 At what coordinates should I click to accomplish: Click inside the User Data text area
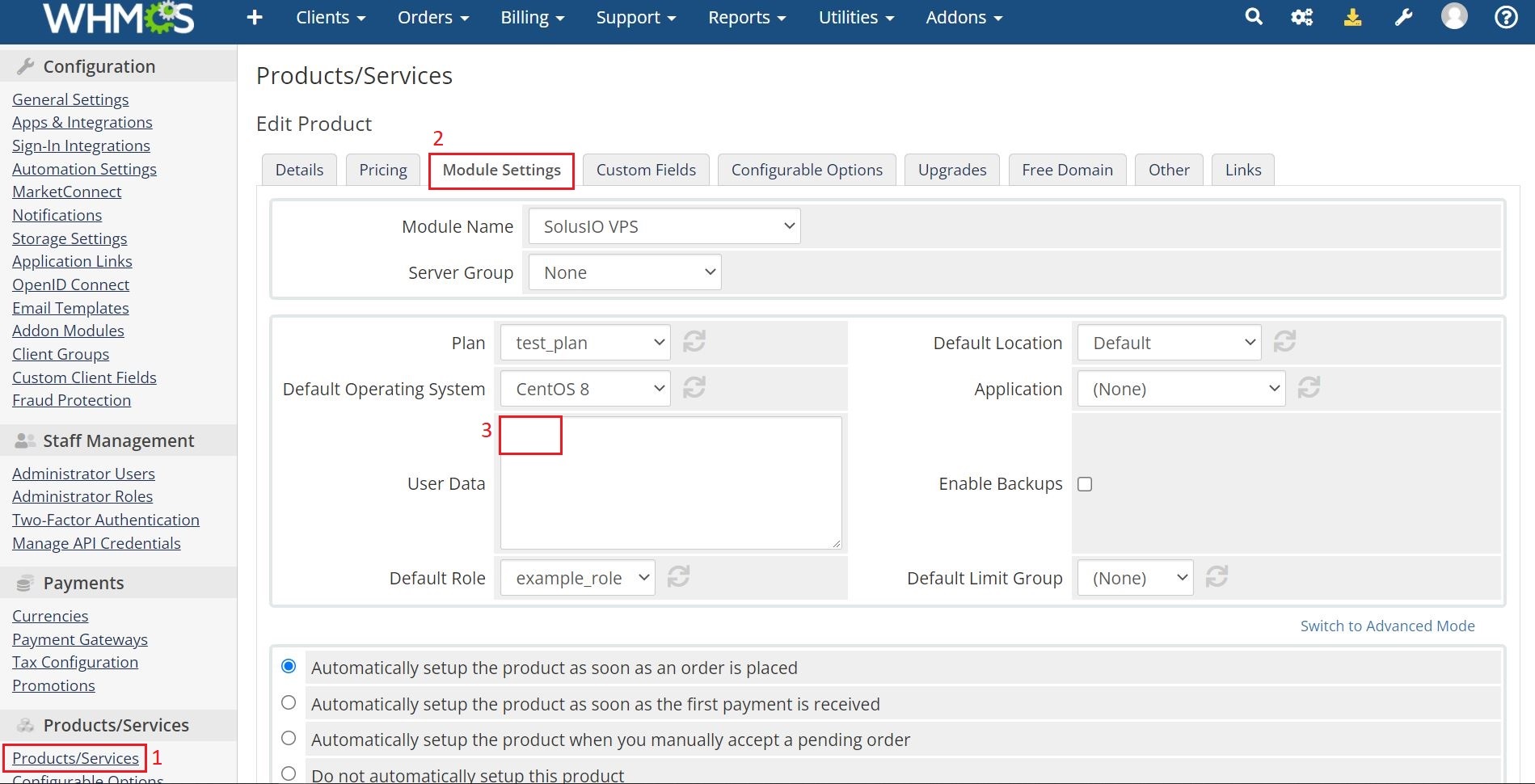click(x=671, y=483)
